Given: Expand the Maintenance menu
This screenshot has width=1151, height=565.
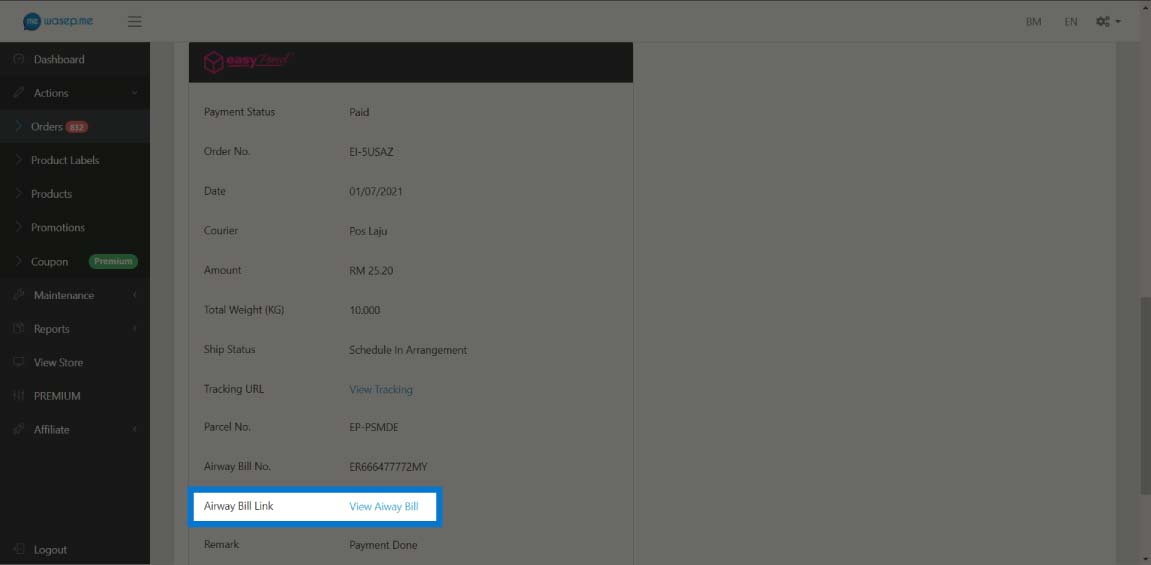Looking at the screenshot, I should pos(75,295).
